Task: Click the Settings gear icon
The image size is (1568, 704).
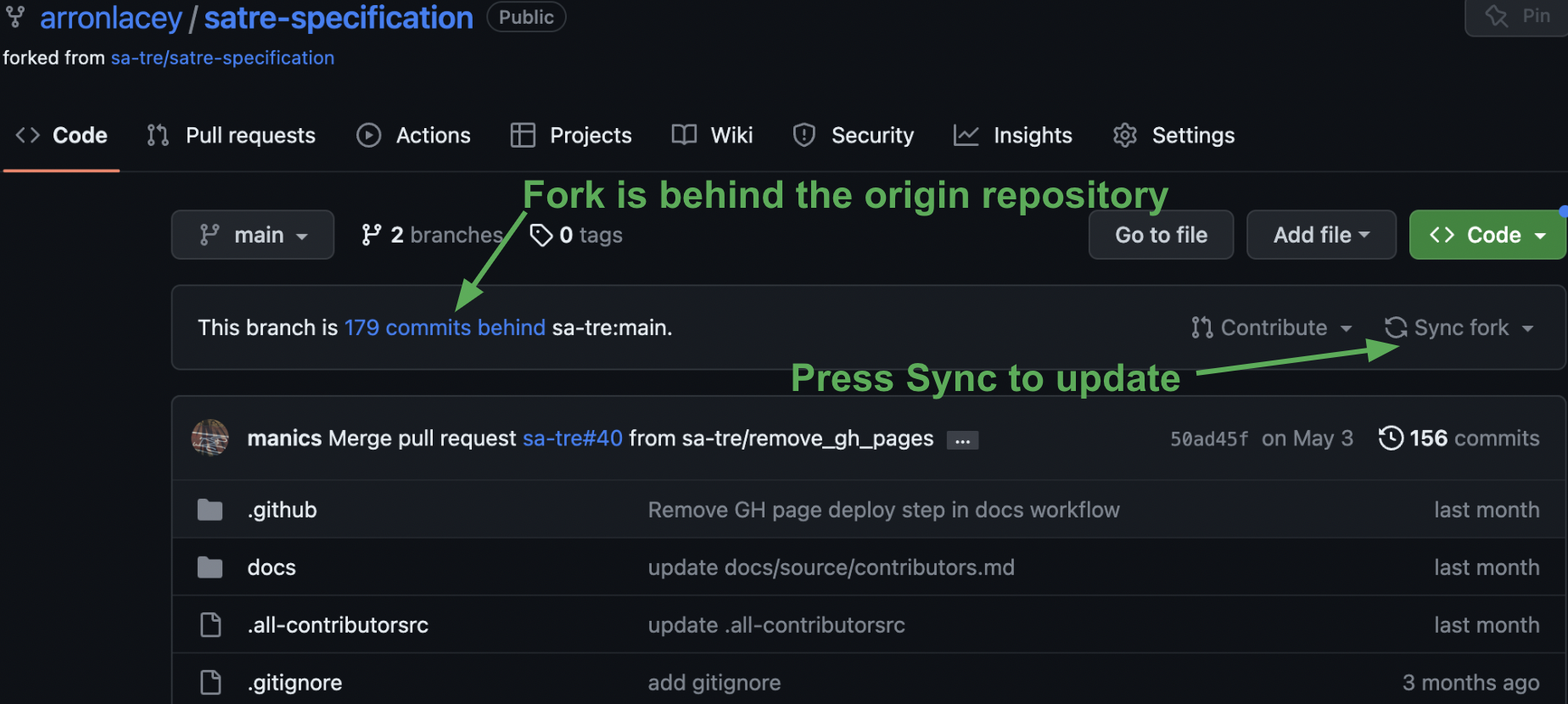Action: click(1125, 136)
